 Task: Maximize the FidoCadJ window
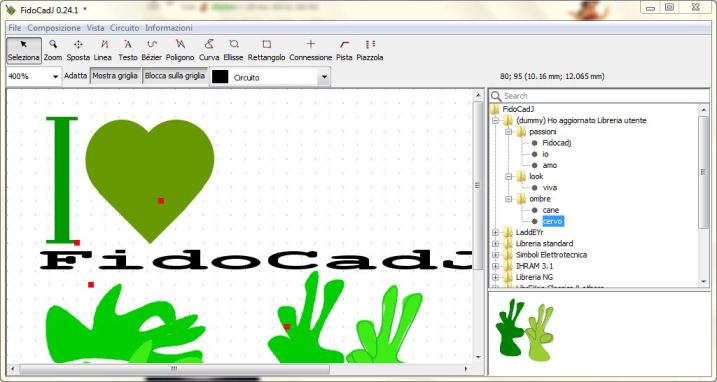tap(669, 7)
